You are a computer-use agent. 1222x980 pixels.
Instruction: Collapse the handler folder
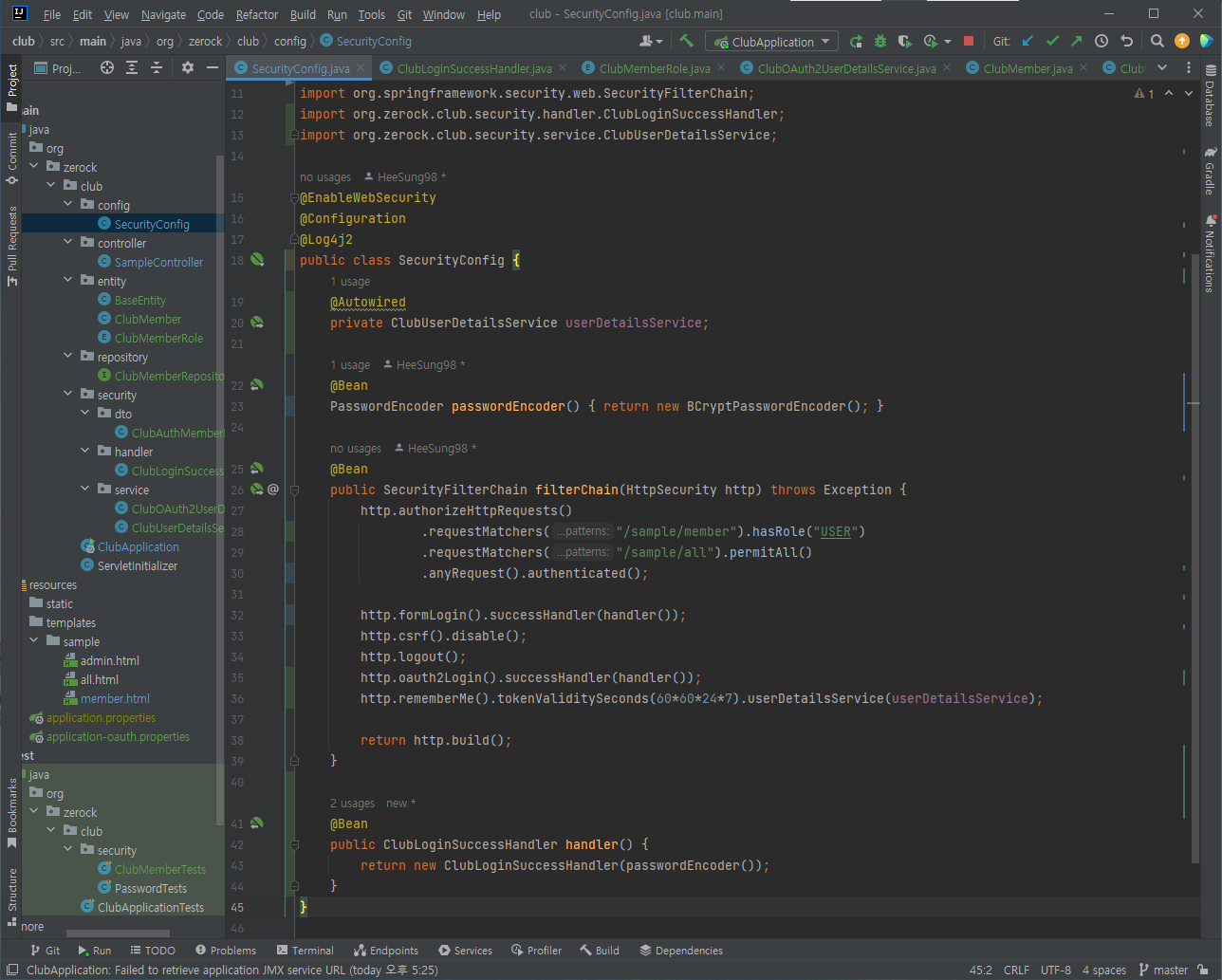click(85, 451)
